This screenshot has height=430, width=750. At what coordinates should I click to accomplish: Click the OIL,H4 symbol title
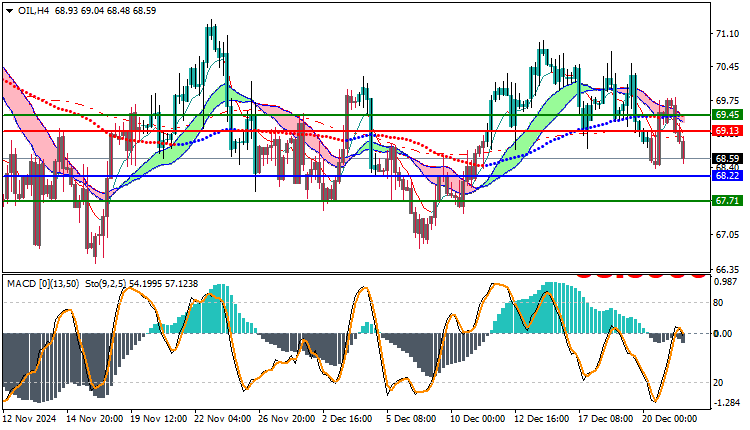click(x=33, y=11)
